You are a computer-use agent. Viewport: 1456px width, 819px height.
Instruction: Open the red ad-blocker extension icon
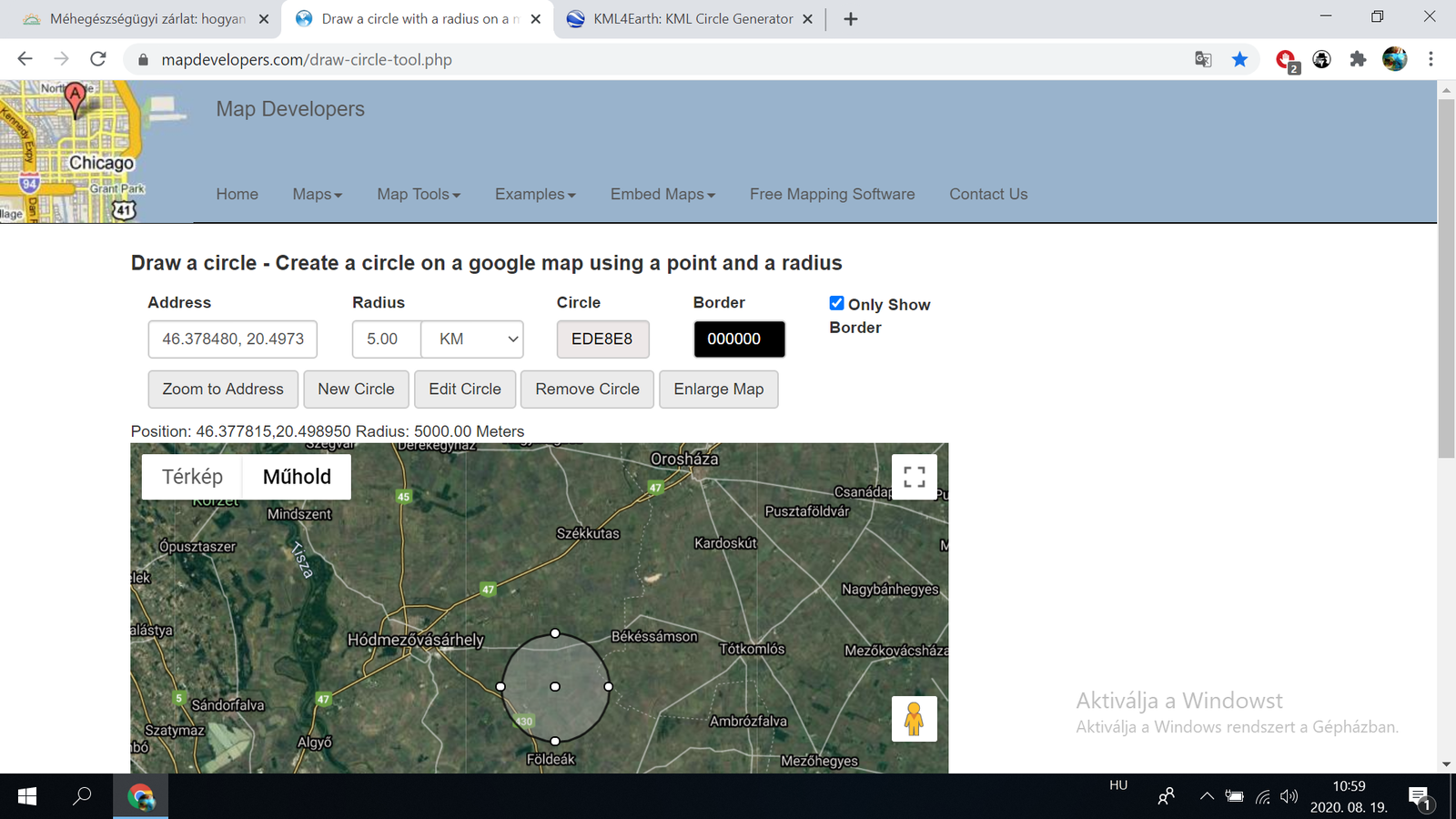1287,60
